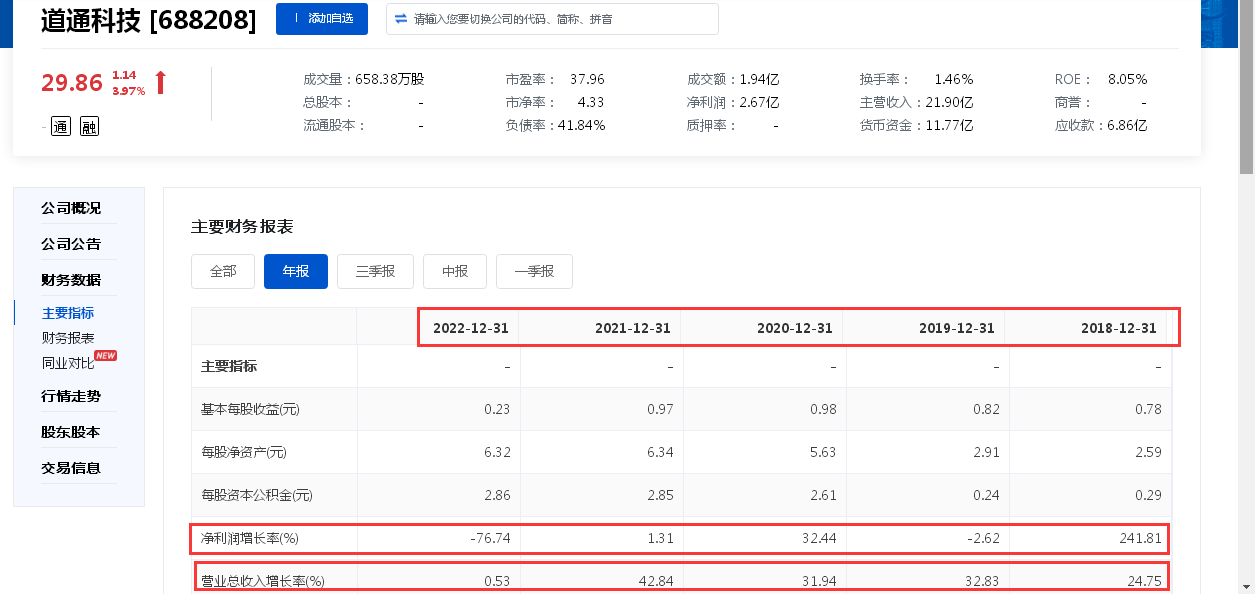Click the 负债率 41.84% stat
Image resolution: width=1255 pixels, height=594 pixels.
click(555, 125)
